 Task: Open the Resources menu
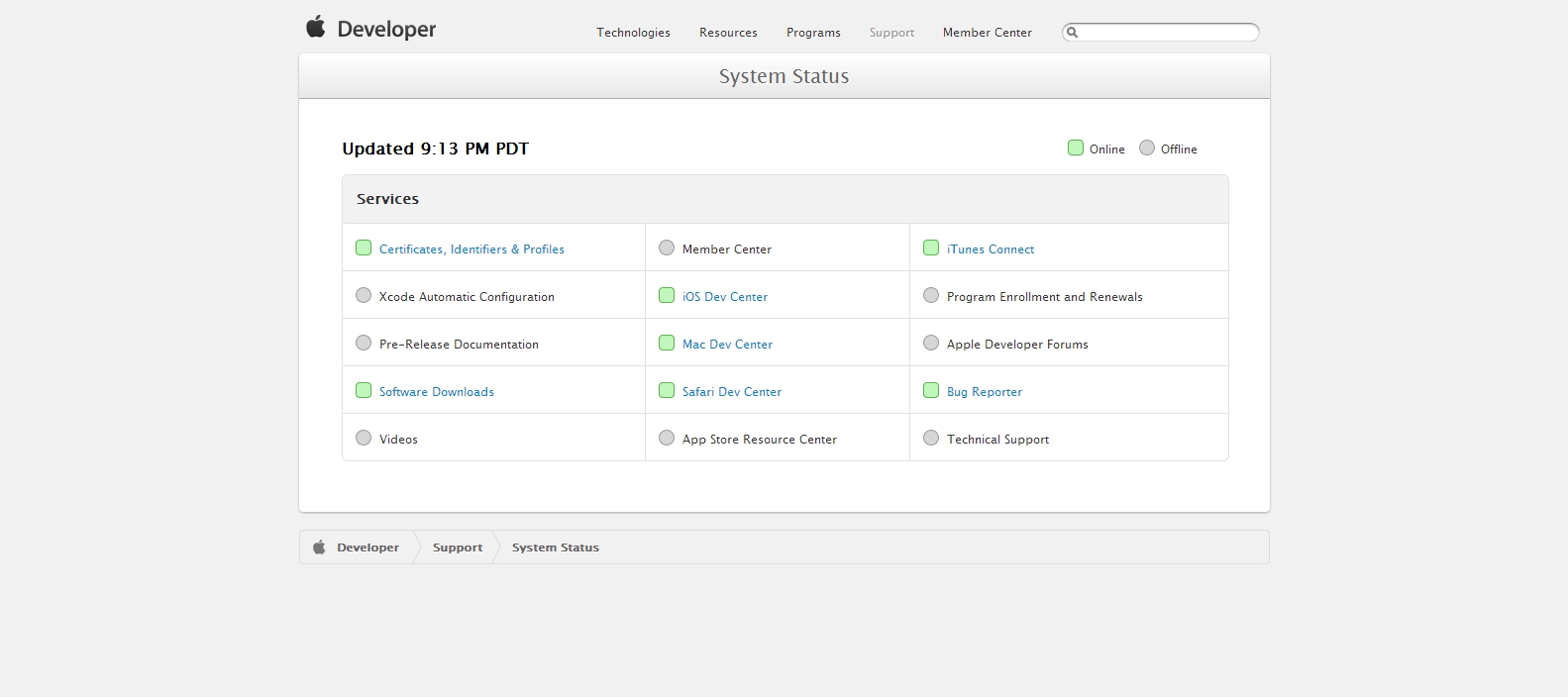[728, 33]
